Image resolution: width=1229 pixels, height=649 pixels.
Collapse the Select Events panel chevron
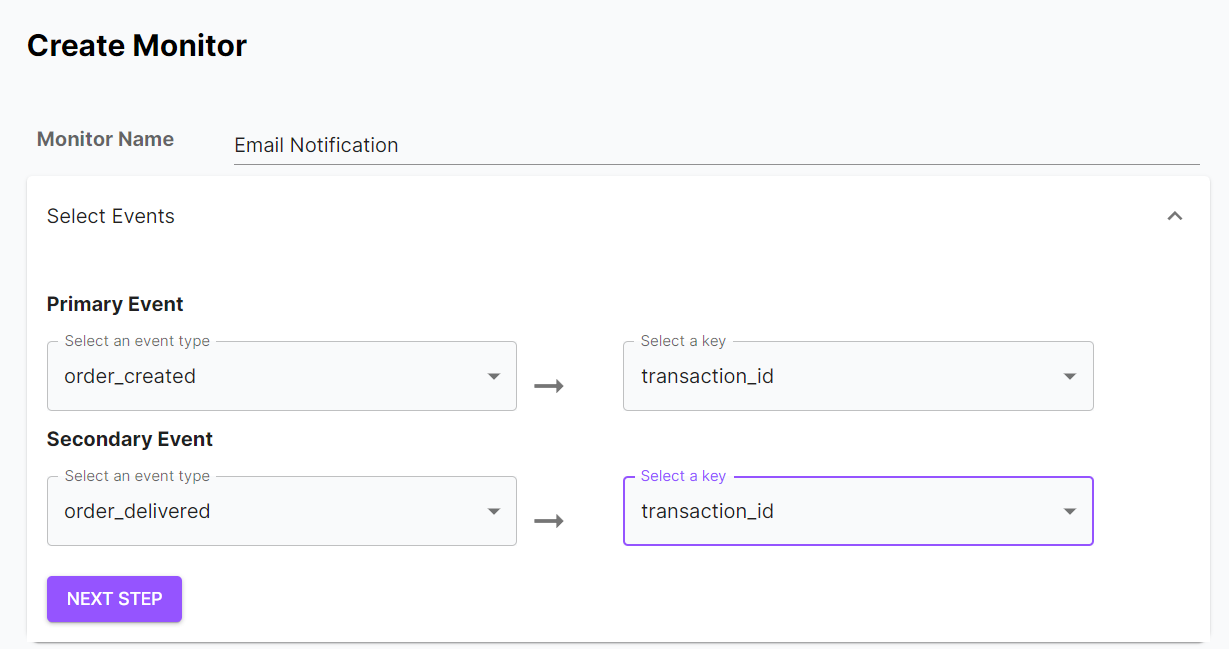point(1175,216)
